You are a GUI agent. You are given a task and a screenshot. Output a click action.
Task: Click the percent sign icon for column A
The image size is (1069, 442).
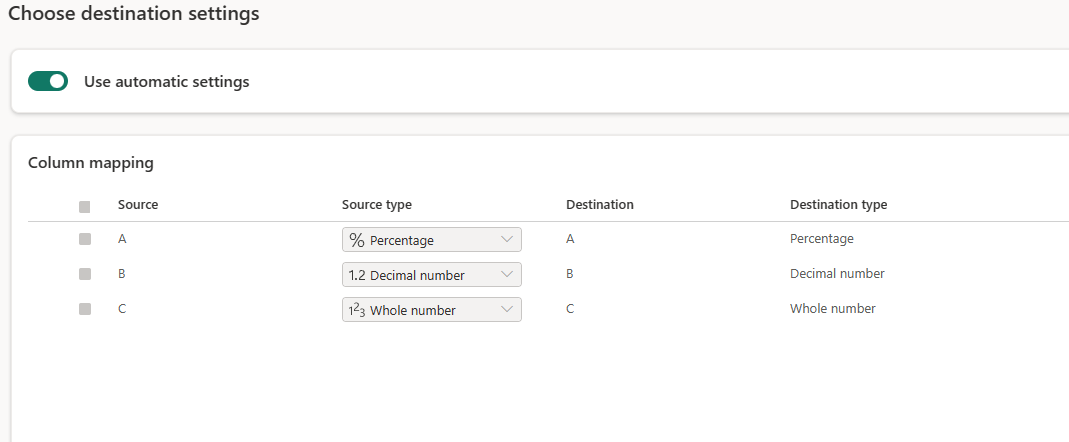click(357, 239)
